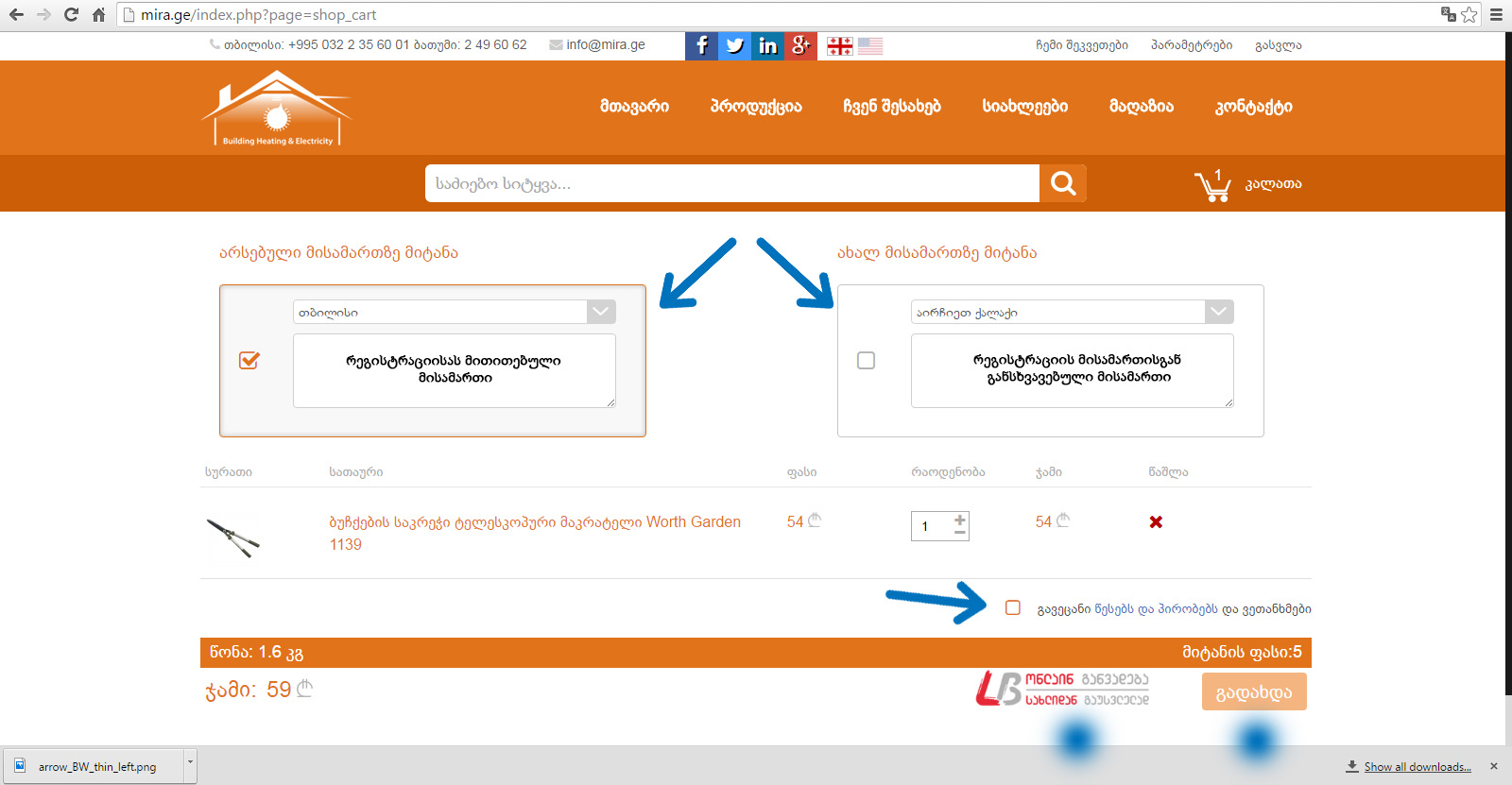Viewport: 1512px width, 785px height.
Task: Check the new address delivery checkbox
Action: [866, 360]
